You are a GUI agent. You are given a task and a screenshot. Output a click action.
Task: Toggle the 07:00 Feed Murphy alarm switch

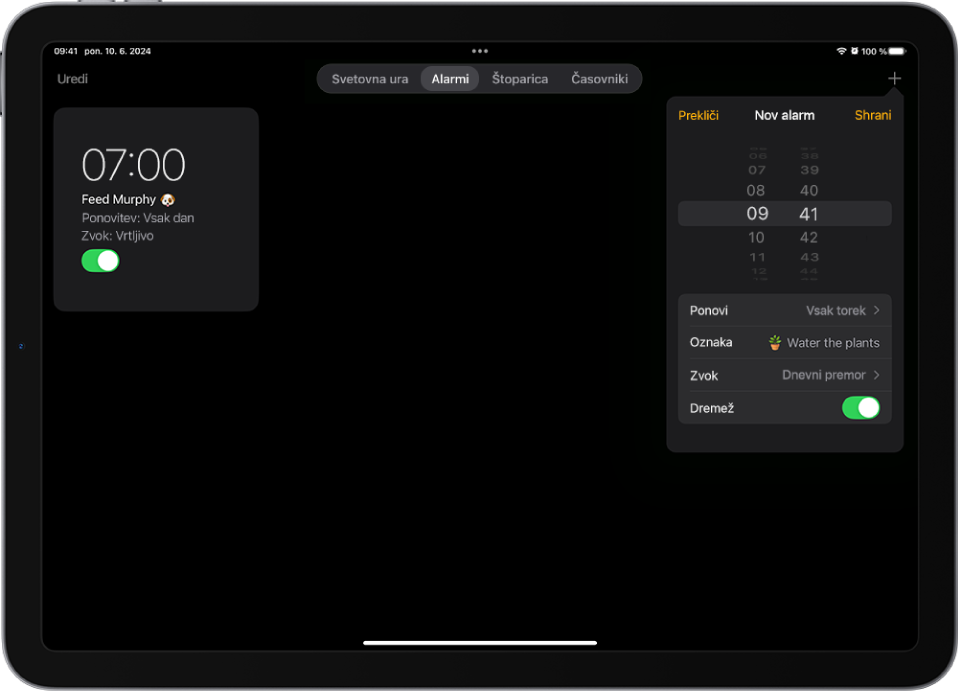100,261
